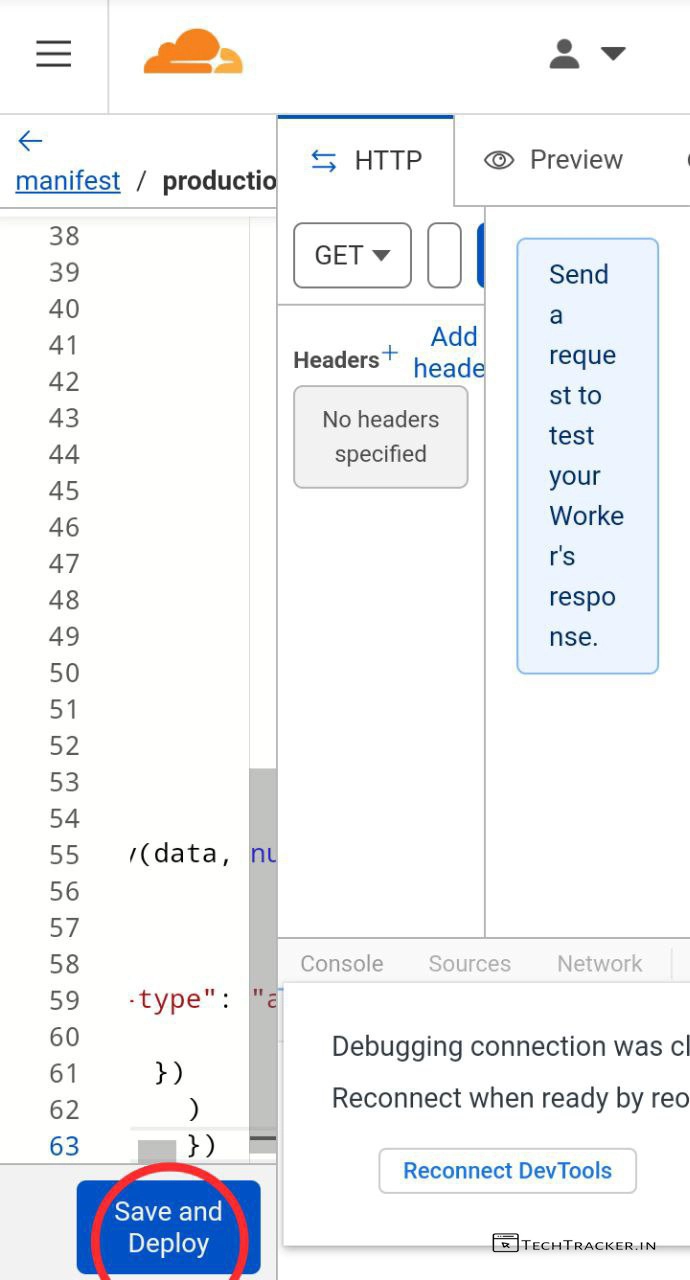Screen dimensions: 690x1280
Task: Click the Cloudflare logo
Action: point(193,53)
